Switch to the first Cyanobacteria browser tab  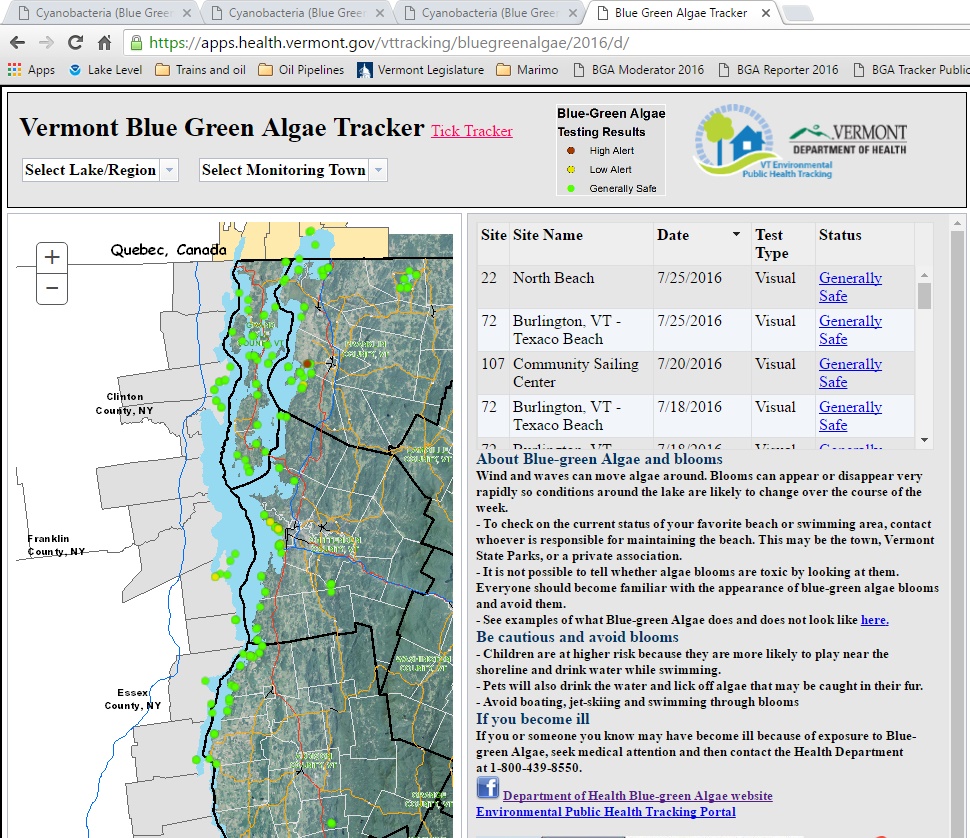coord(98,13)
